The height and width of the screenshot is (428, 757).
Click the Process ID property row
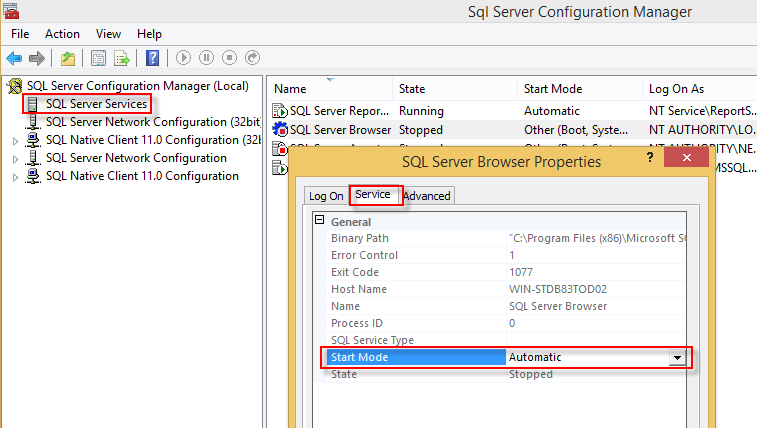506,323
